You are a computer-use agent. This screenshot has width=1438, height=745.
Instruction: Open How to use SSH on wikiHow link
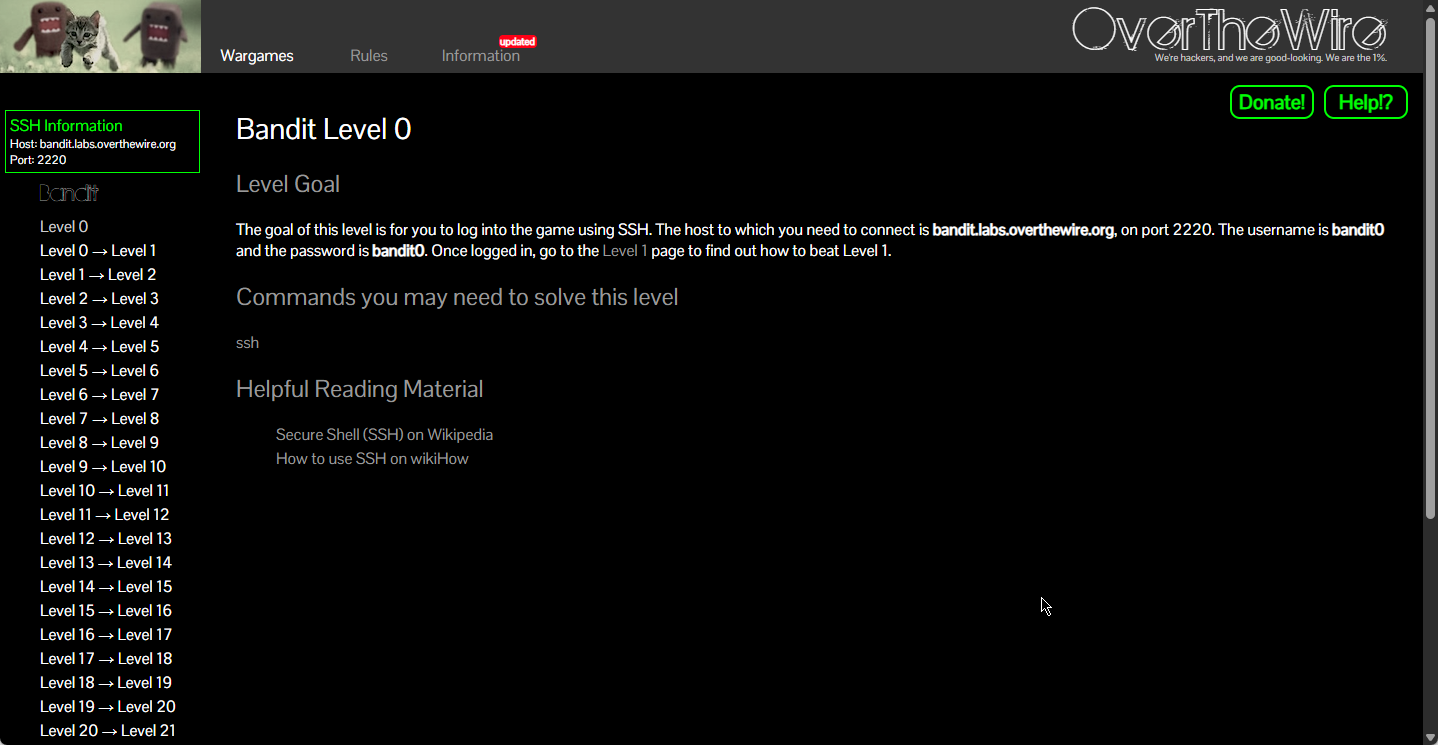click(372, 459)
